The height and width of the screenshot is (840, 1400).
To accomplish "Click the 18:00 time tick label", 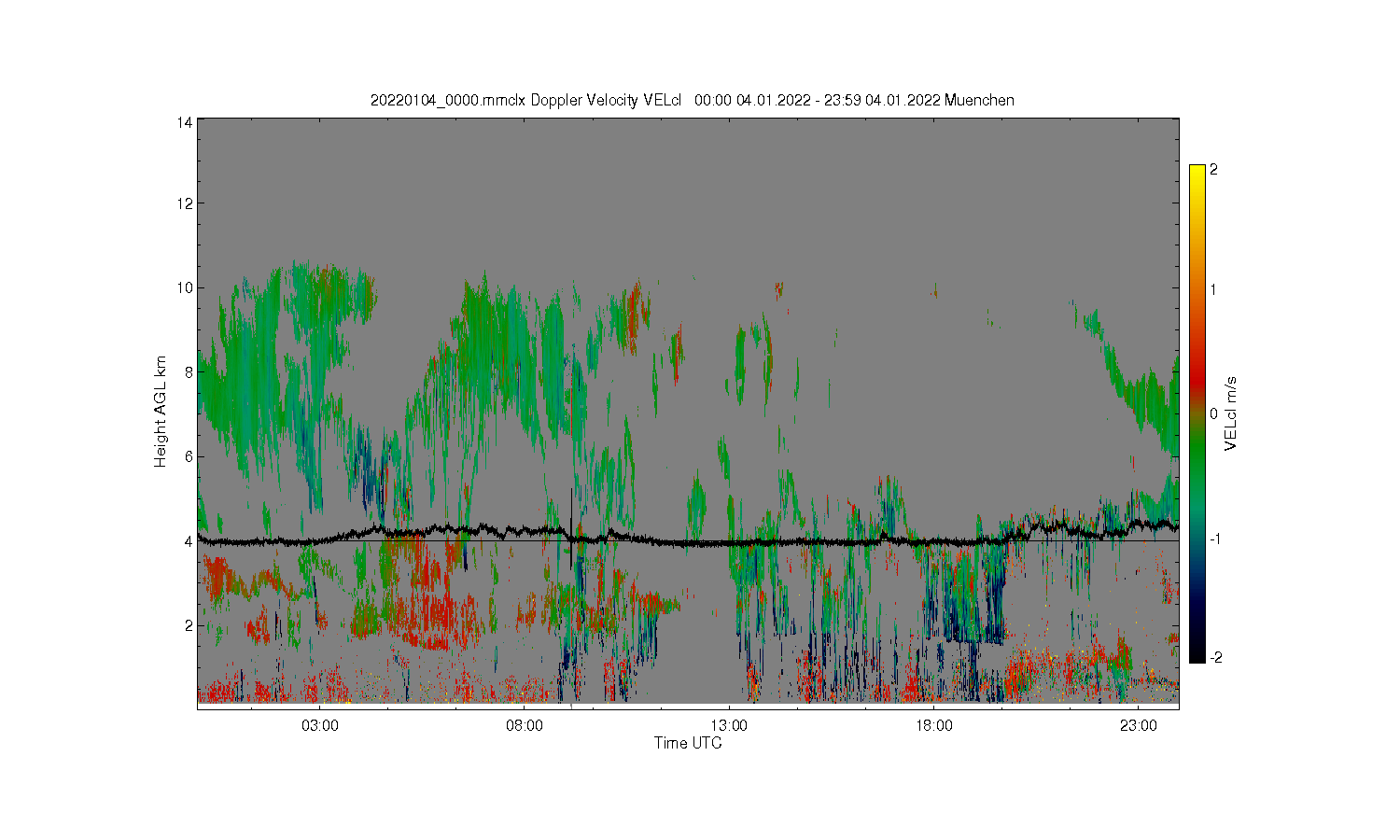I will [x=933, y=725].
